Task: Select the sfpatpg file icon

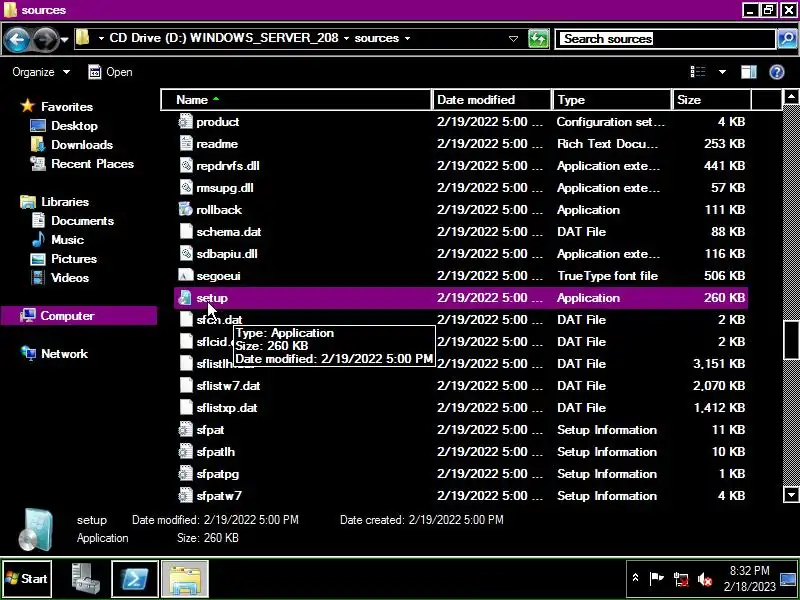Action: click(186, 473)
